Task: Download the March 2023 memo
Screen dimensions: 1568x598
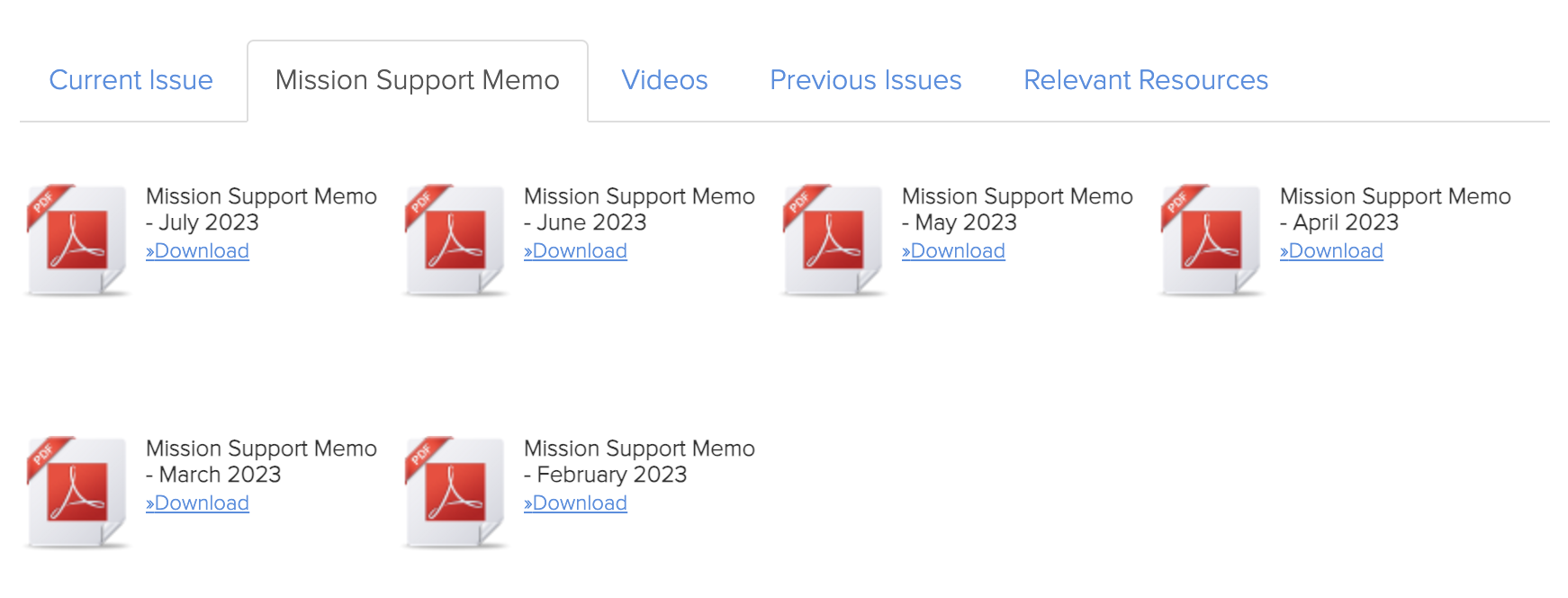Action: coord(198,503)
